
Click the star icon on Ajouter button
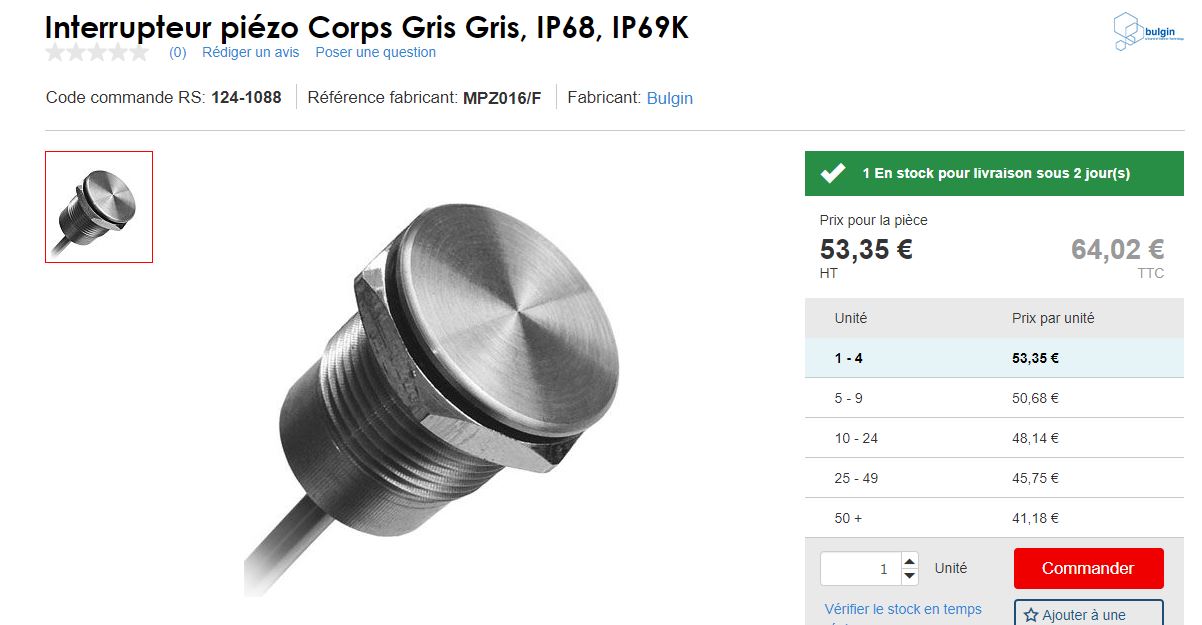tap(1031, 615)
